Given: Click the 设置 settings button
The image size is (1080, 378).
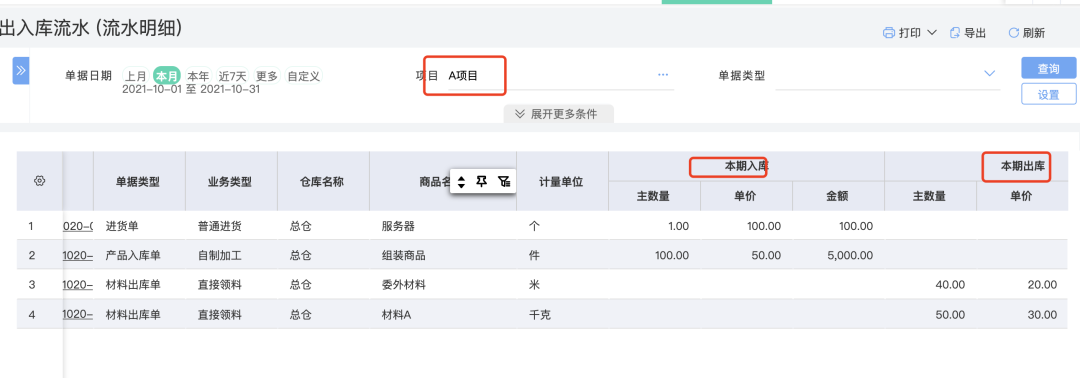Looking at the screenshot, I should [x=1048, y=94].
